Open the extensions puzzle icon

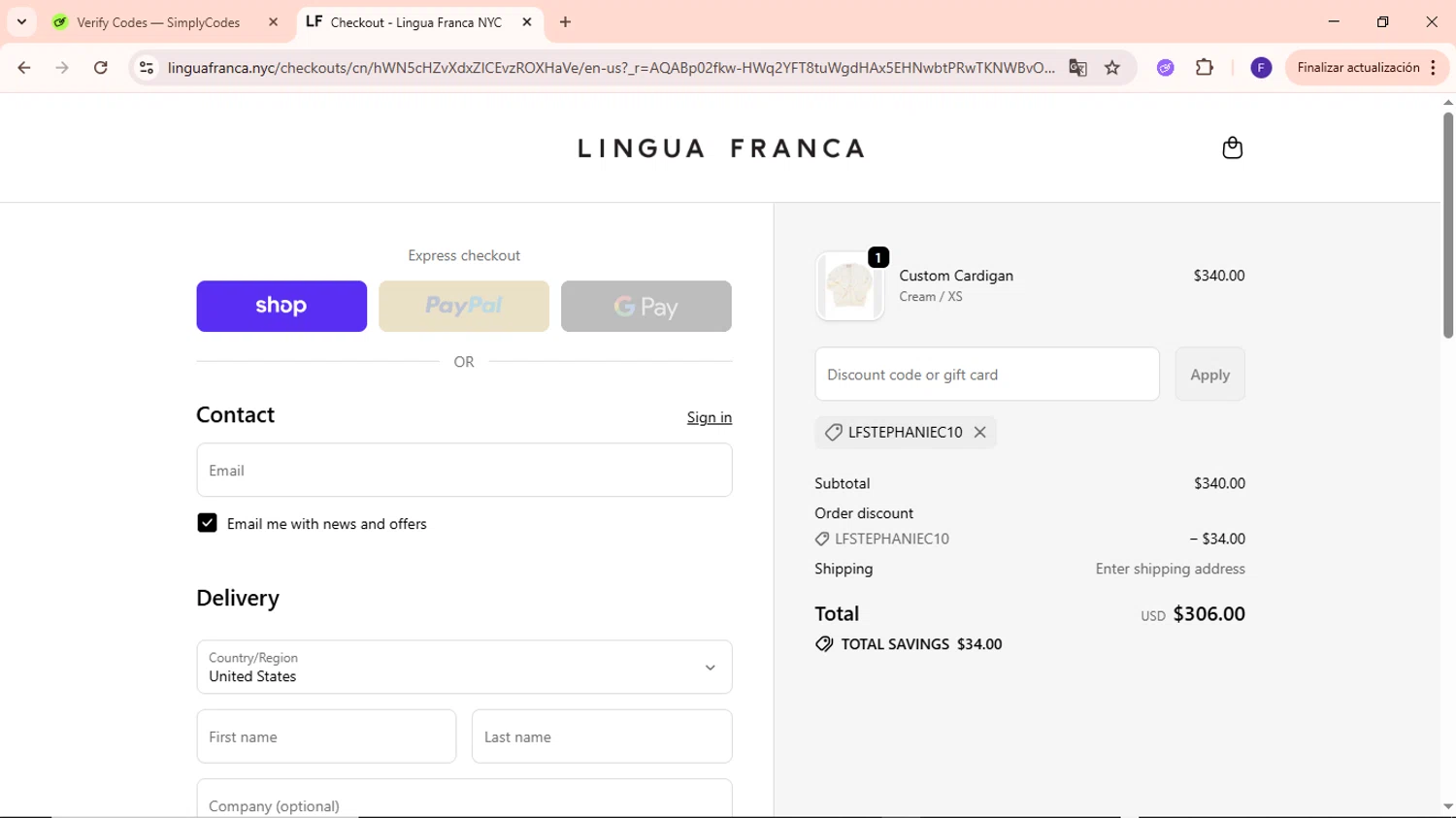tap(1205, 68)
